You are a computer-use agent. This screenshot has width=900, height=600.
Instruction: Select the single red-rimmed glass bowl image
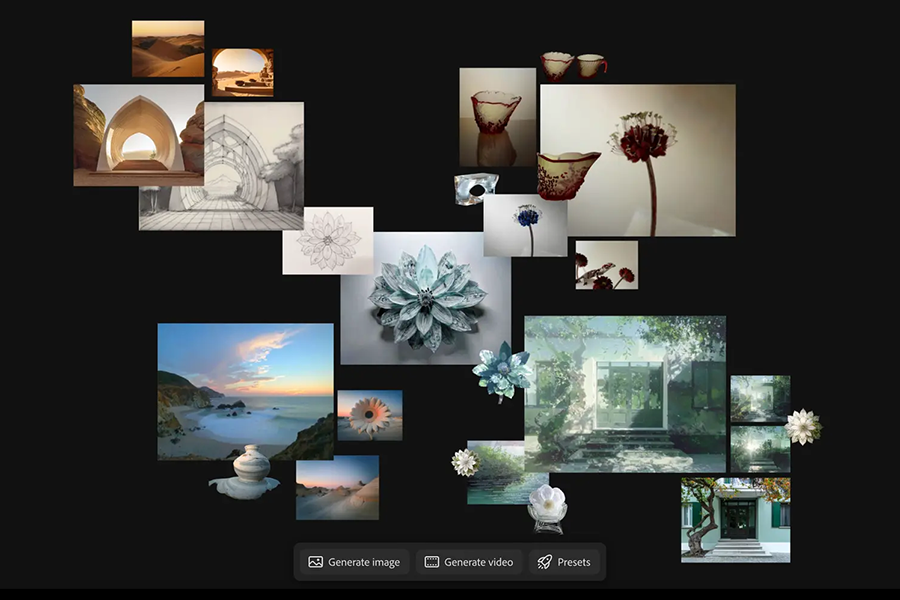[x=498, y=117]
